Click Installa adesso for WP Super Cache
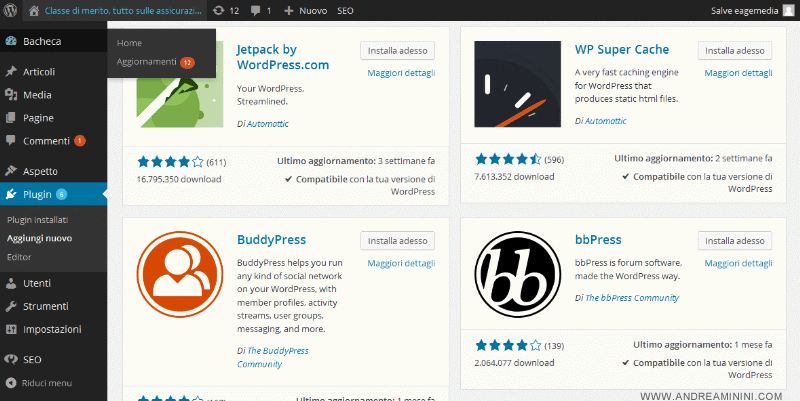800x401 pixels. click(x=735, y=51)
